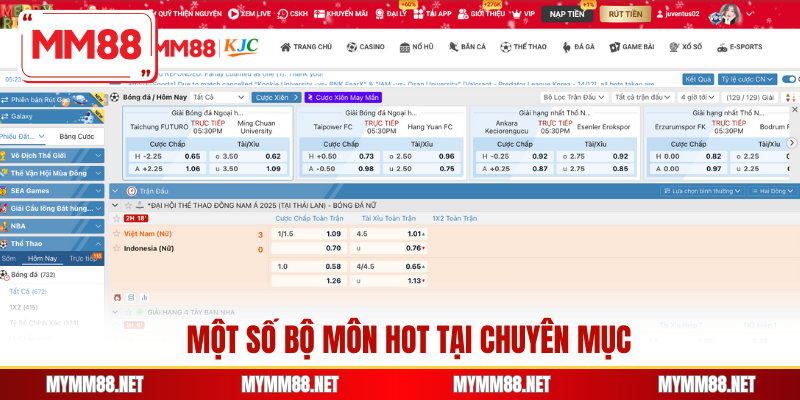Image resolution: width=800 pixels, height=400 pixels.
Task: Click the Bóng đá soccer ball sidebar icon
Action: [x=5, y=275]
